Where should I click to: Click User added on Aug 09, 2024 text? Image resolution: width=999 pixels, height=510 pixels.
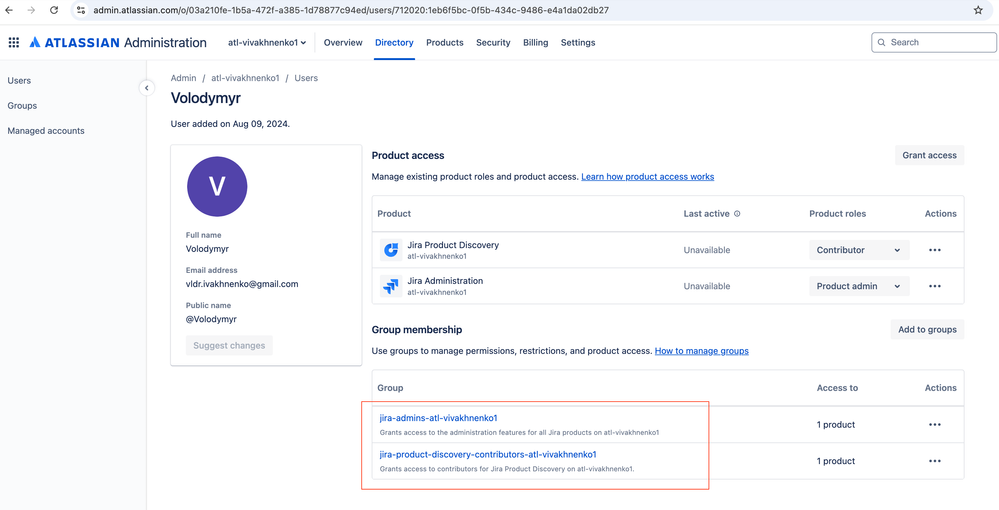point(230,124)
